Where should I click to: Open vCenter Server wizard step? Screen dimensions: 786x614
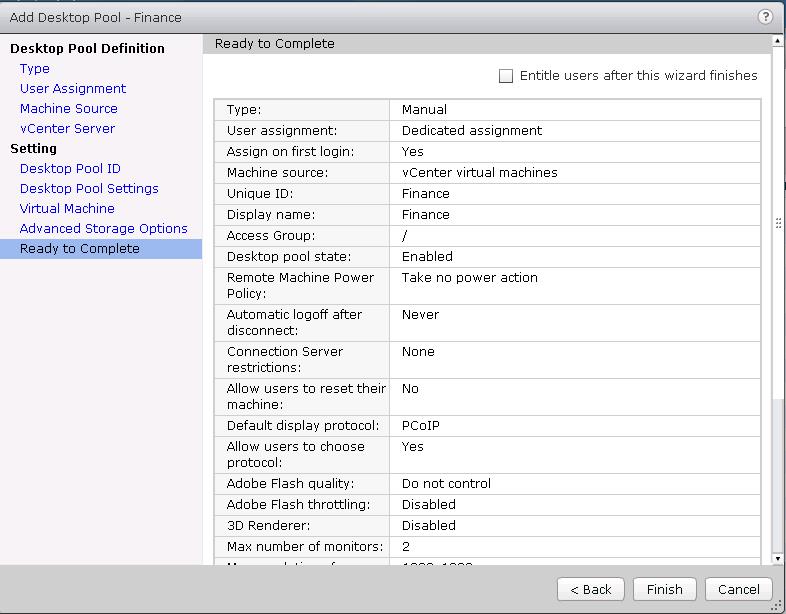coord(67,129)
